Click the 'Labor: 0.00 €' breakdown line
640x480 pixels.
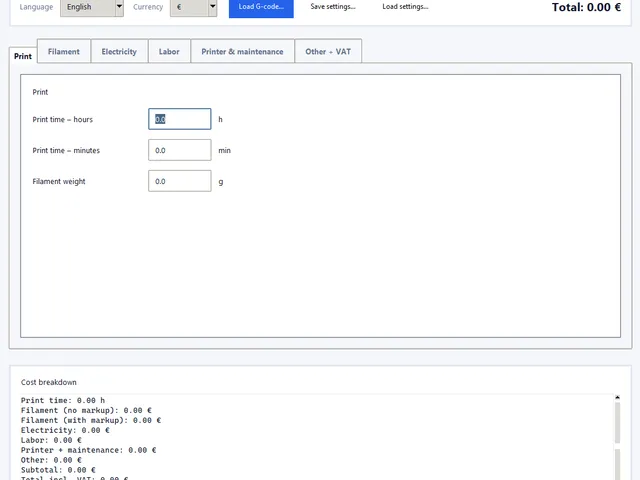click(51, 440)
